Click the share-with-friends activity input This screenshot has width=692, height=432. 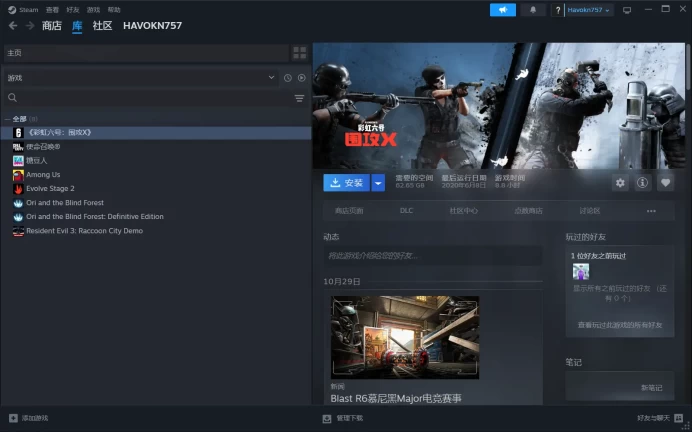click(x=433, y=255)
